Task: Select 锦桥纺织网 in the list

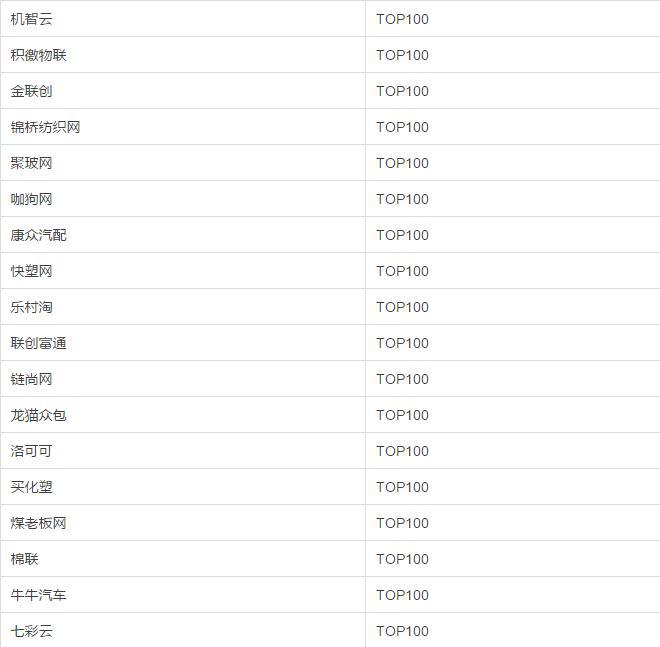Action: pos(45,127)
